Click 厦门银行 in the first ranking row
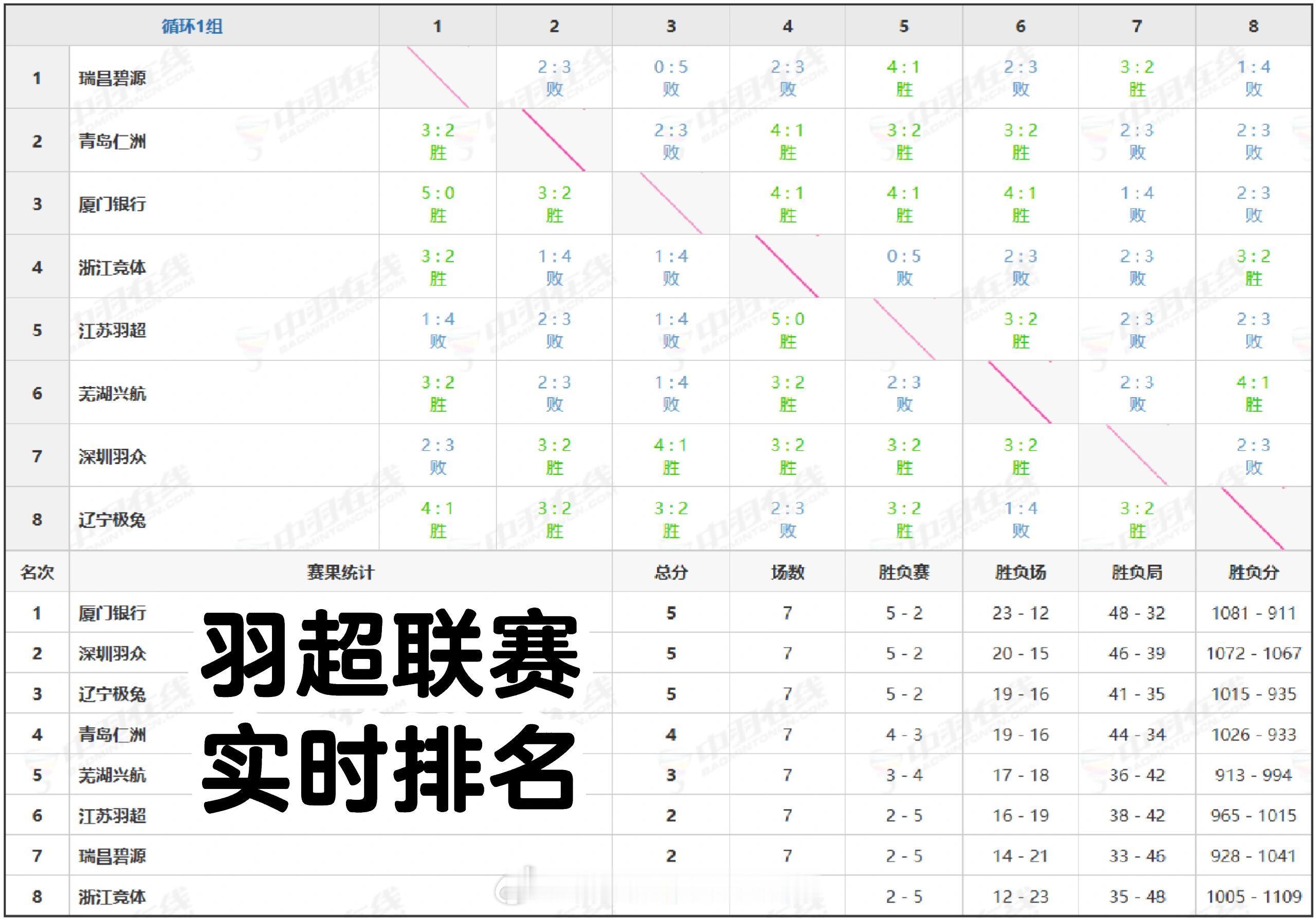The height and width of the screenshot is (918, 1316). click(113, 613)
